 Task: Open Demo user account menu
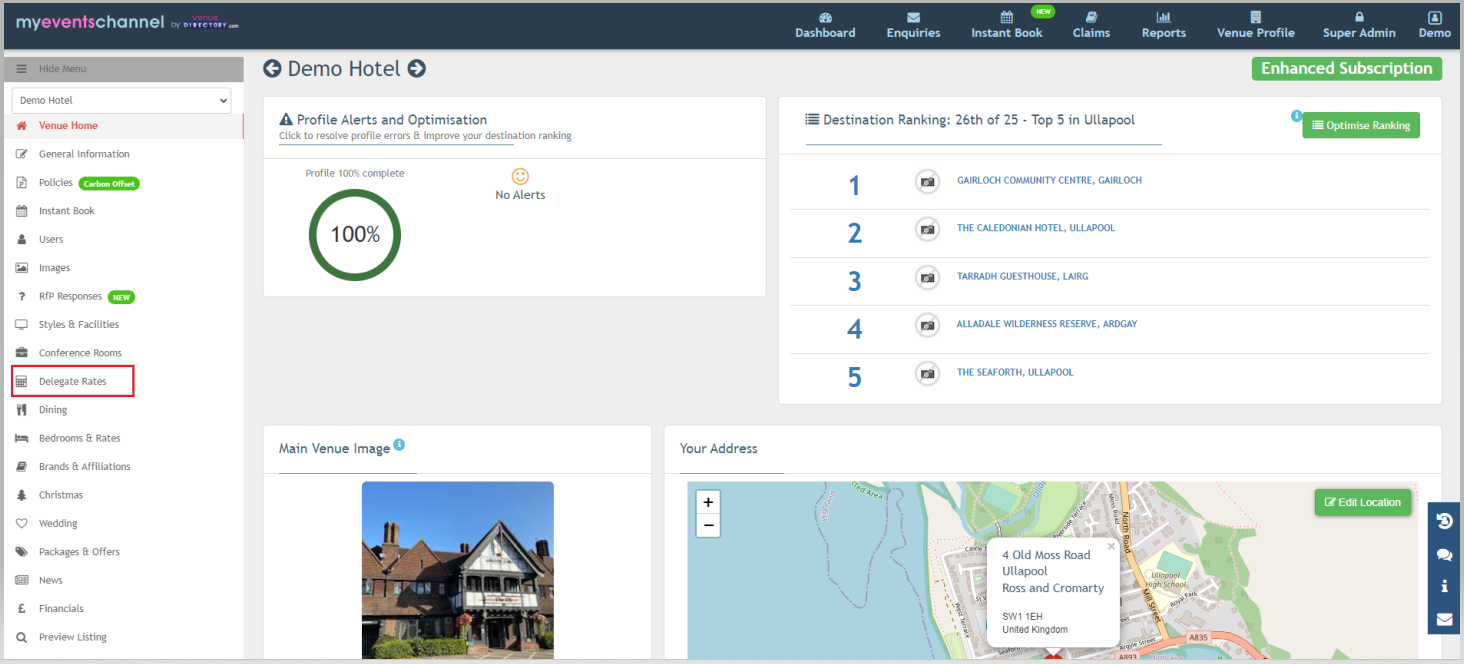[x=1434, y=25]
